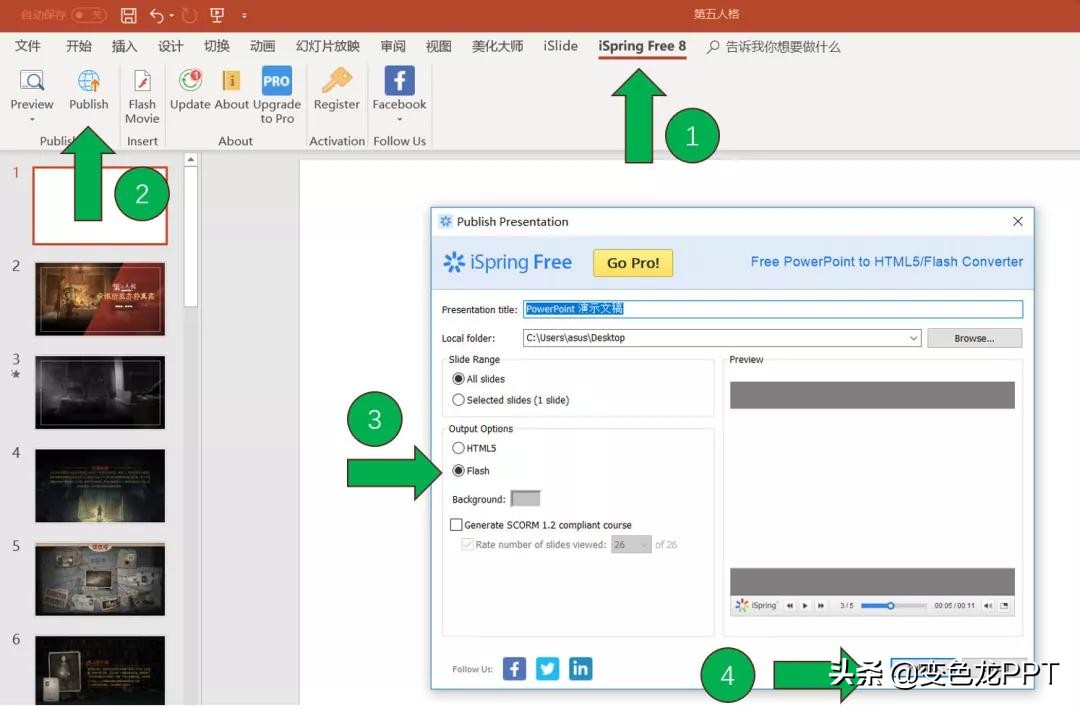Image resolution: width=1080 pixels, height=708 pixels.
Task: Click Upgrade to Pro icon
Action: tap(276, 81)
